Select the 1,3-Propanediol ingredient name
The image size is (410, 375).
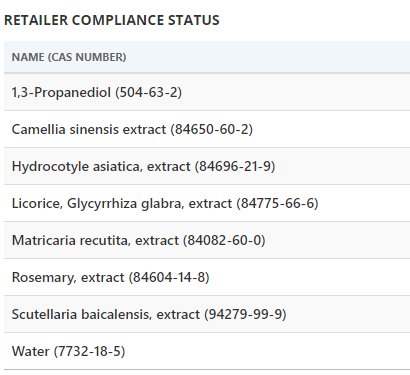61,92
